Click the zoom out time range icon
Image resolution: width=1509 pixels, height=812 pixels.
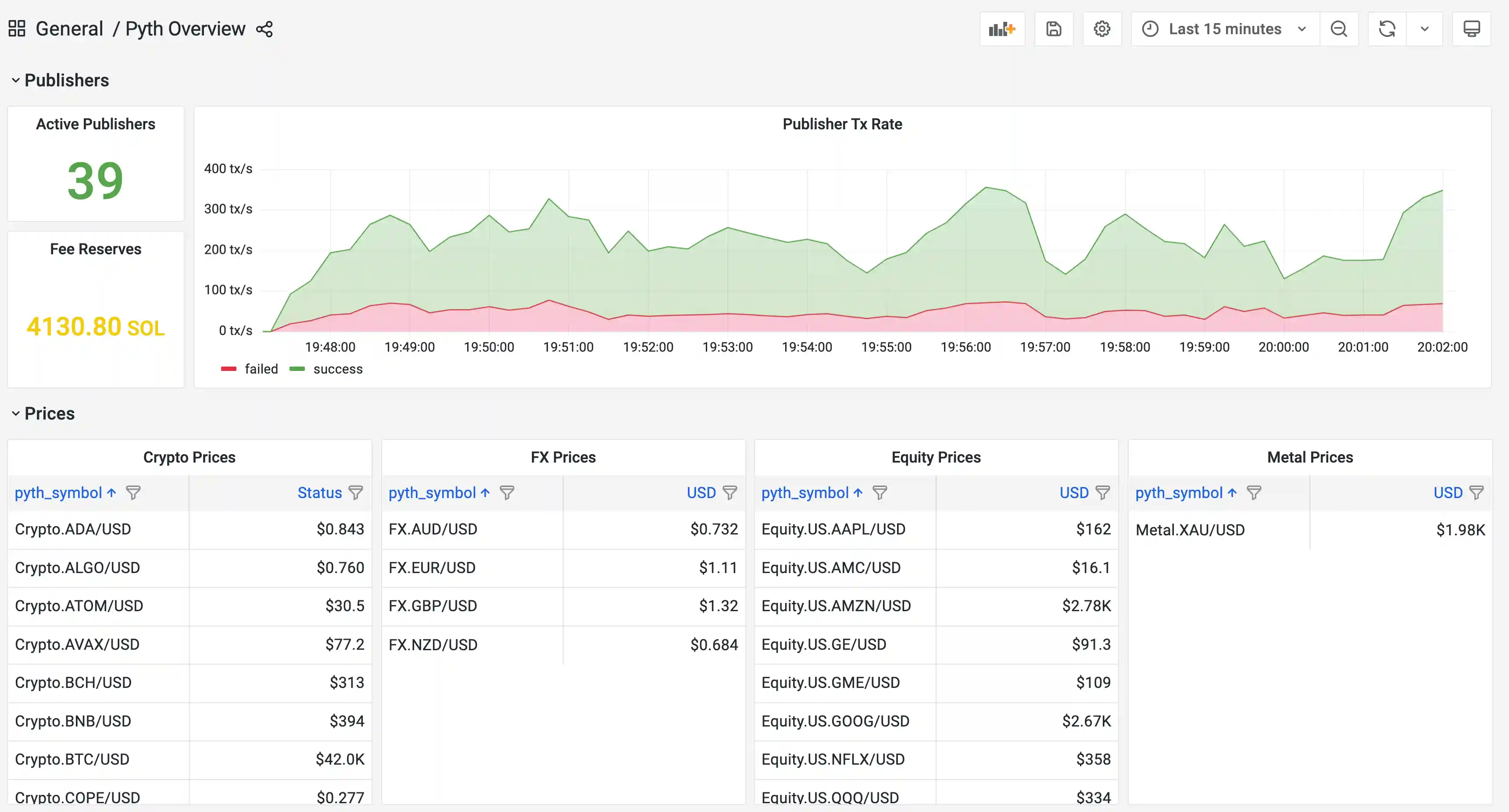tap(1338, 28)
